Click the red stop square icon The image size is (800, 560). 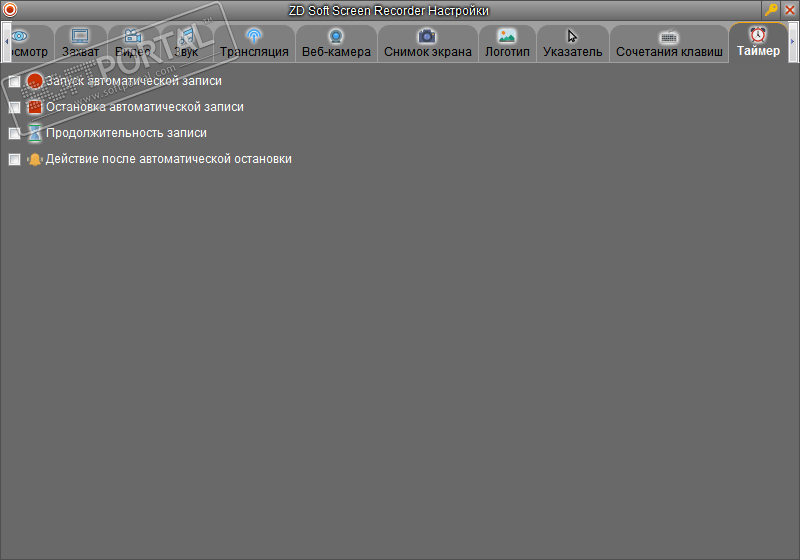pos(34,107)
